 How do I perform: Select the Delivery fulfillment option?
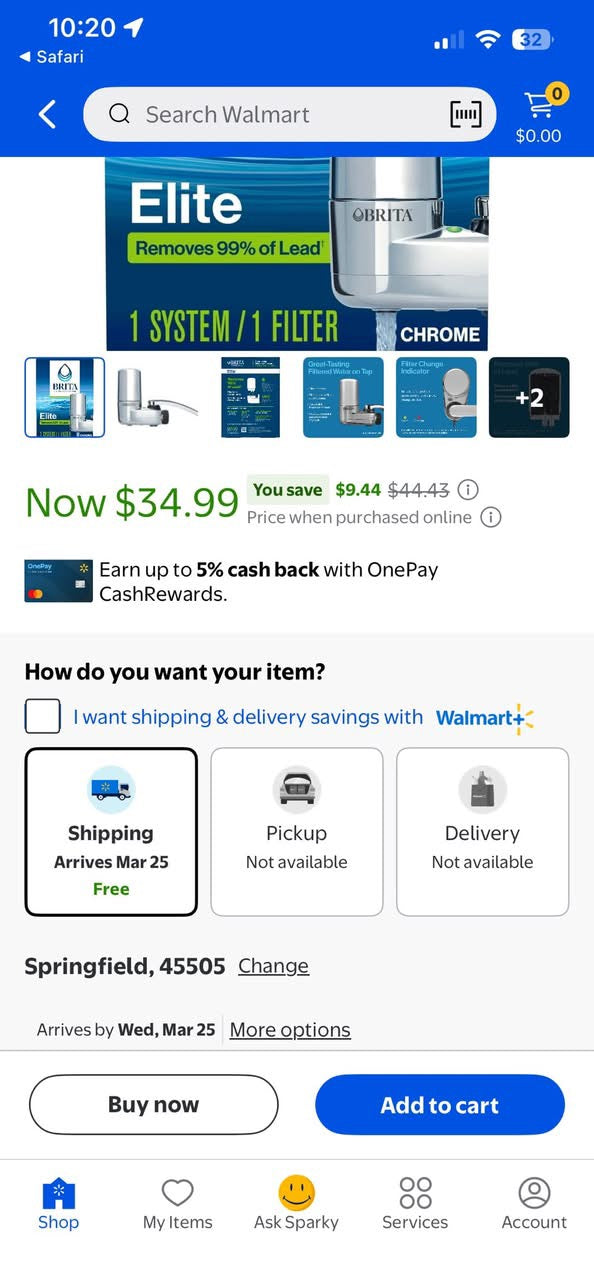[483, 832]
